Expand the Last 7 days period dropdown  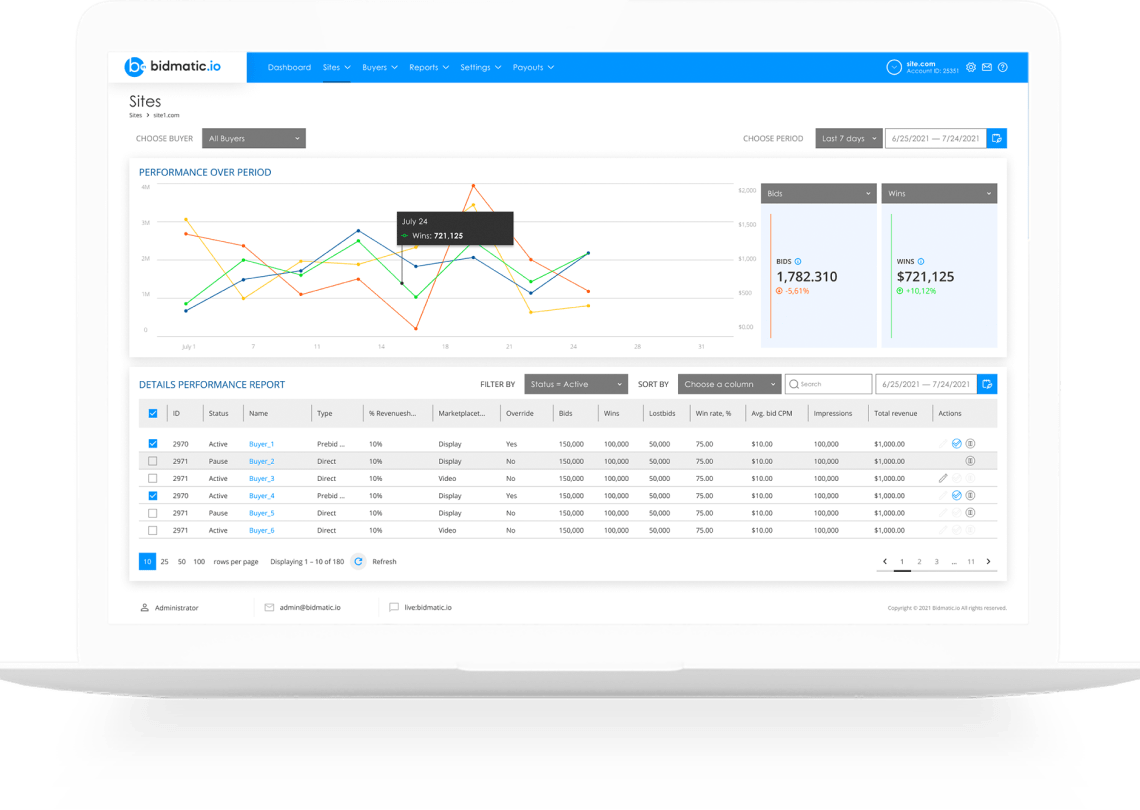click(x=848, y=138)
